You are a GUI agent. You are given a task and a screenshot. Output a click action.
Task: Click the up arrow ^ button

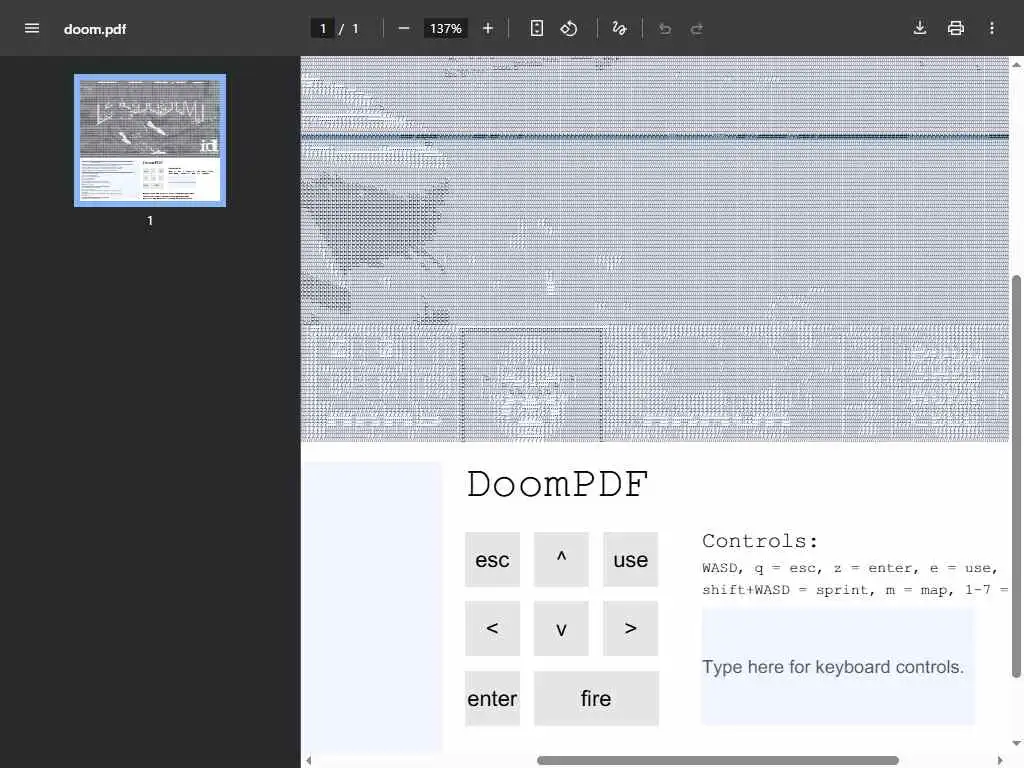tap(561, 559)
